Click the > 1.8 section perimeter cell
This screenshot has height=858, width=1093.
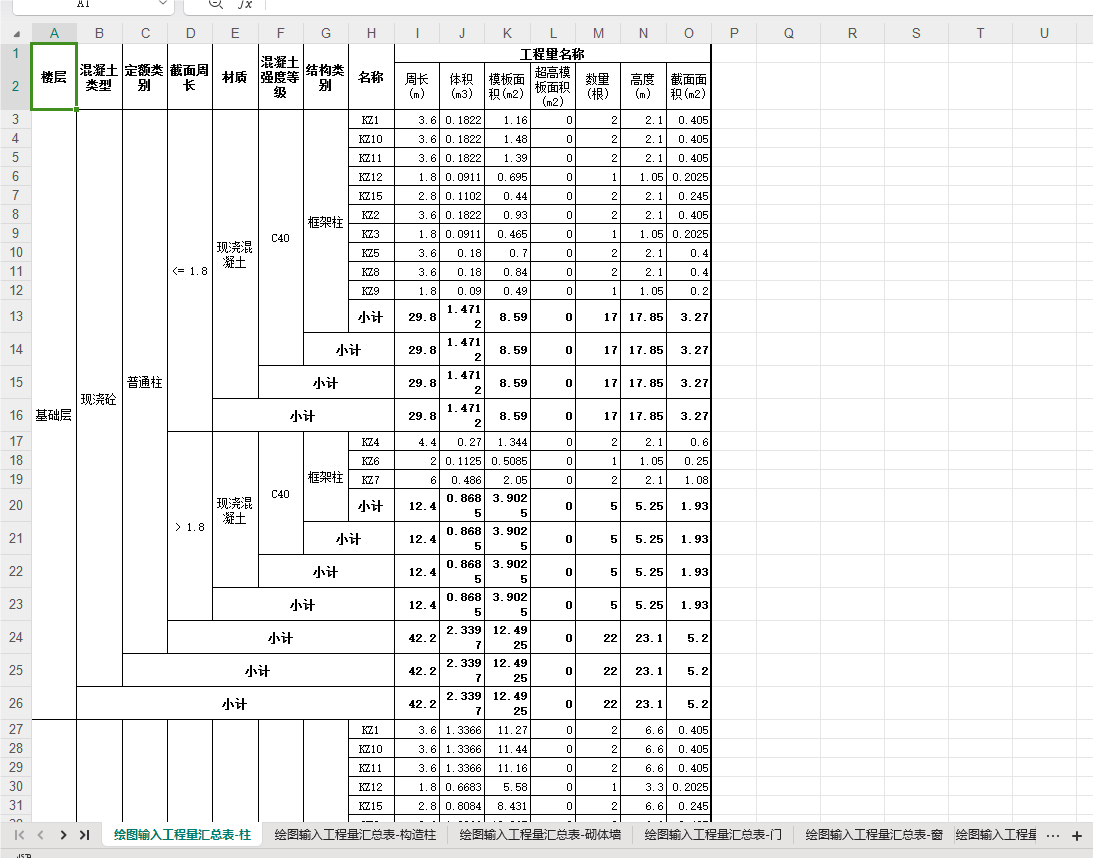pos(190,526)
